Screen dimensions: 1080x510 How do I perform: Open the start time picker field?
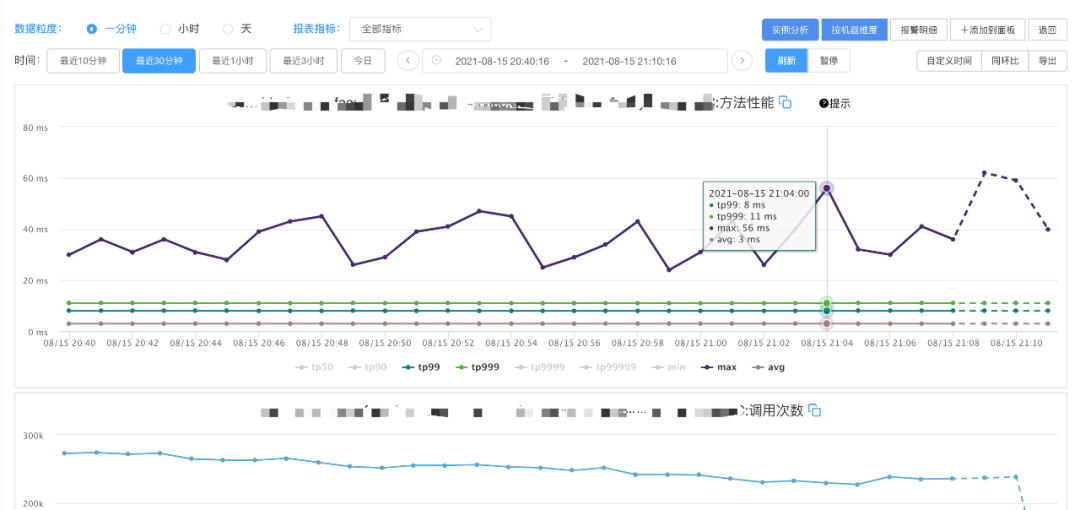502,61
